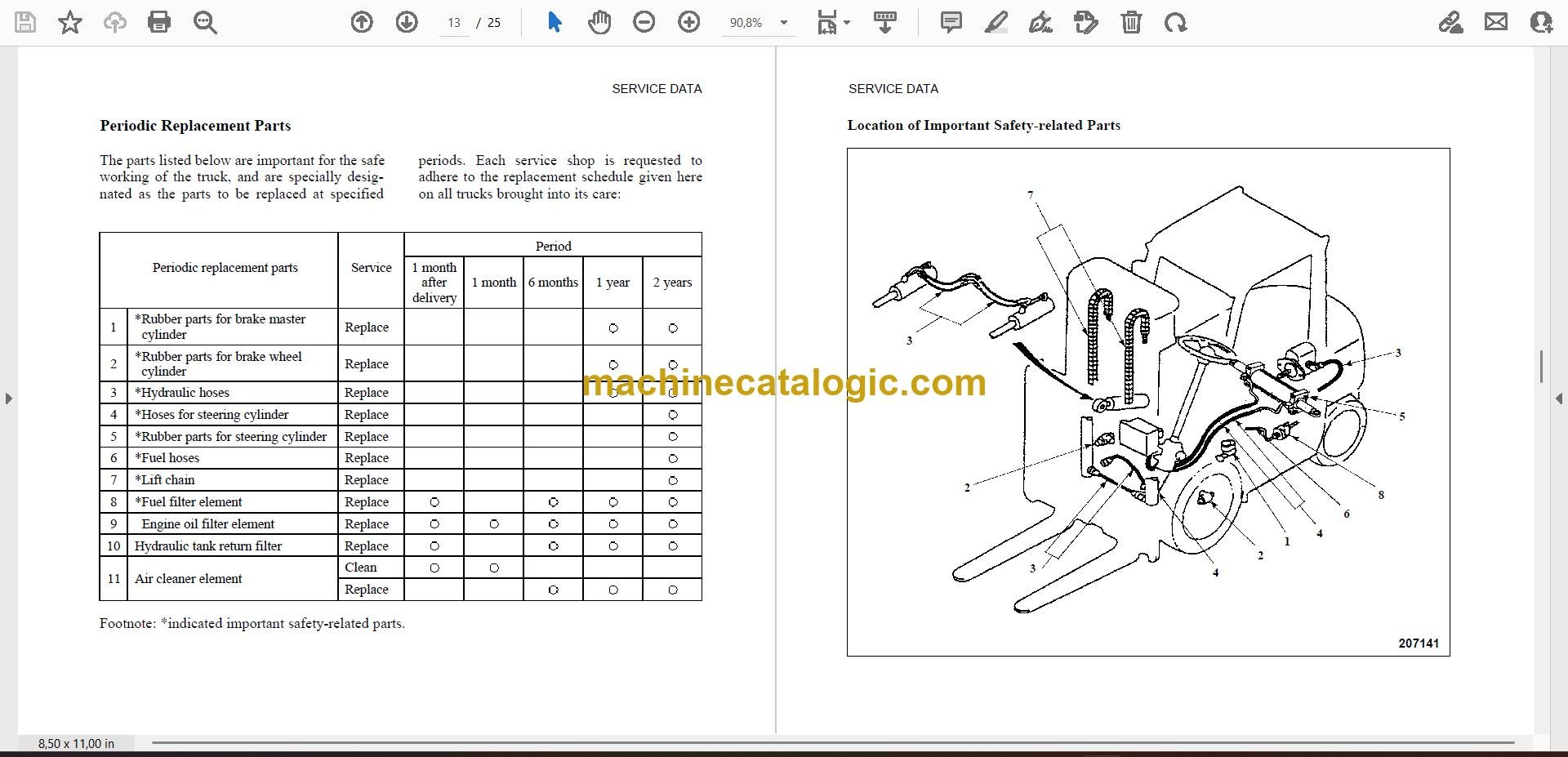Screen dimensions: 1568x757
Task: Expand the left navigation pane
Action: pyautogui.click(x=8, y=399)
